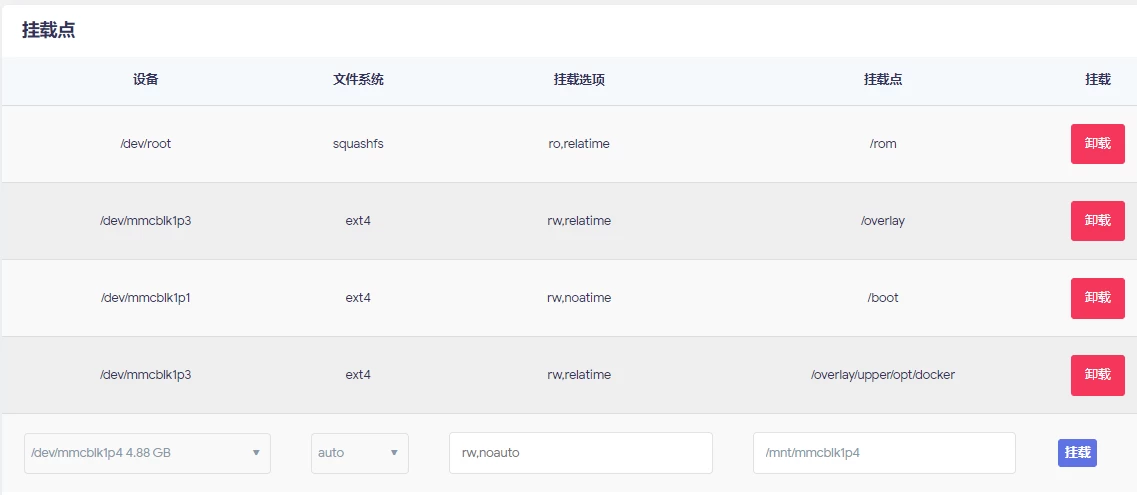This screenshot has height=495, width=1137.
Task: Open the /dev/mmcblk1p4 device dropdown
Action: pyautogui.click(x=147, y=453)
